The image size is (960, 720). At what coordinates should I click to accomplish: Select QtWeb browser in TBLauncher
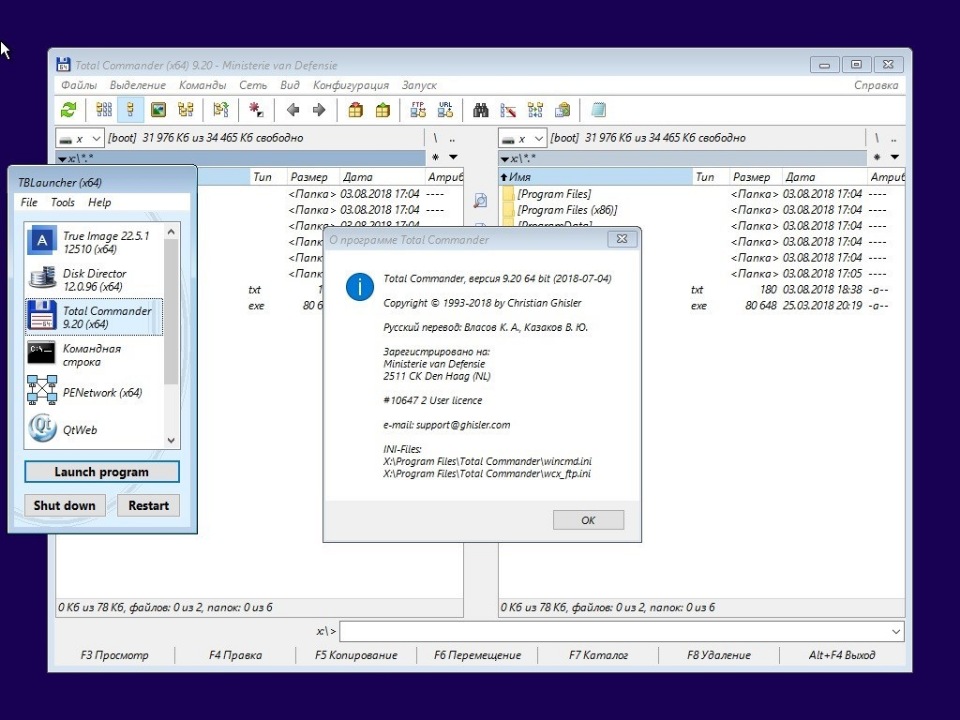click(x=94, y=430)
